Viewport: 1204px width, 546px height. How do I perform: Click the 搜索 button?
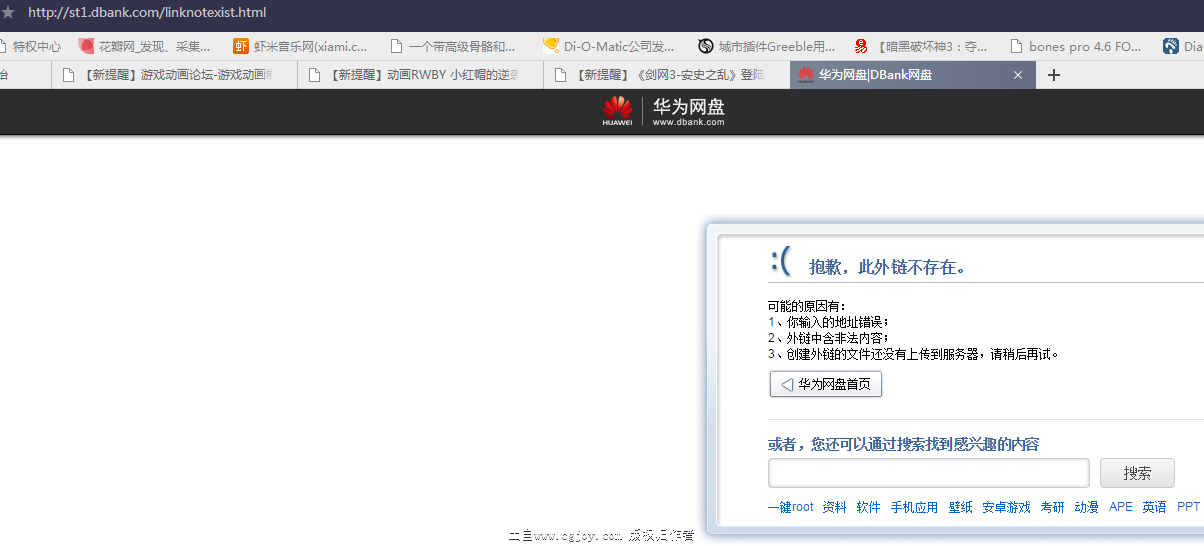point(1137,473)
